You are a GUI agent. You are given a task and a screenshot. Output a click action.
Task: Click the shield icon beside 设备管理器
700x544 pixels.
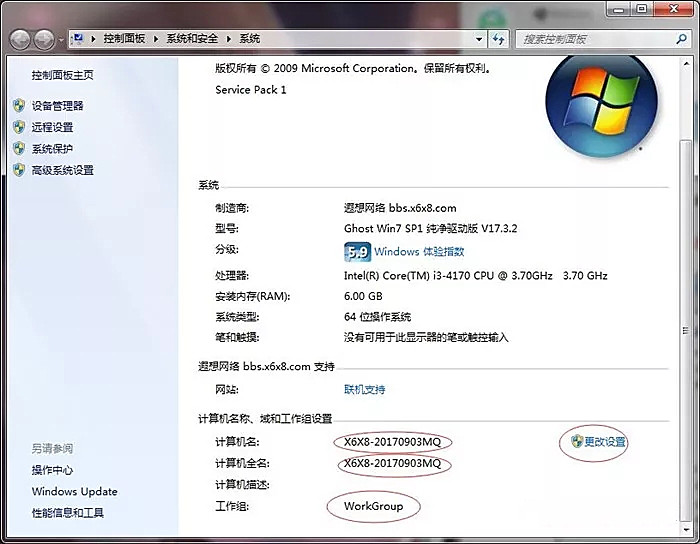tap(19, 106)
